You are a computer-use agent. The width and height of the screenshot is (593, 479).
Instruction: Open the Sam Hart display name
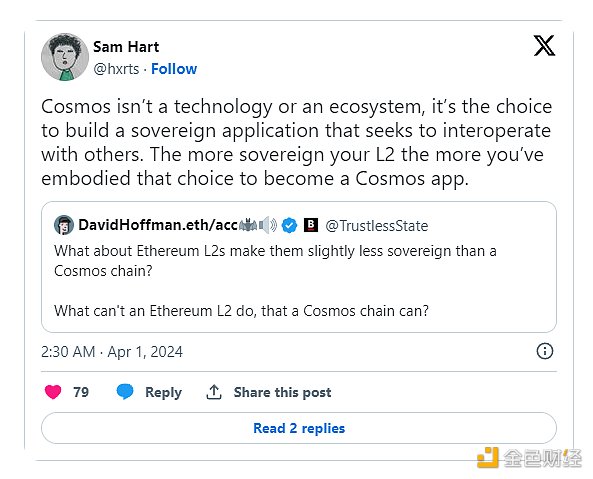point(126,47)
